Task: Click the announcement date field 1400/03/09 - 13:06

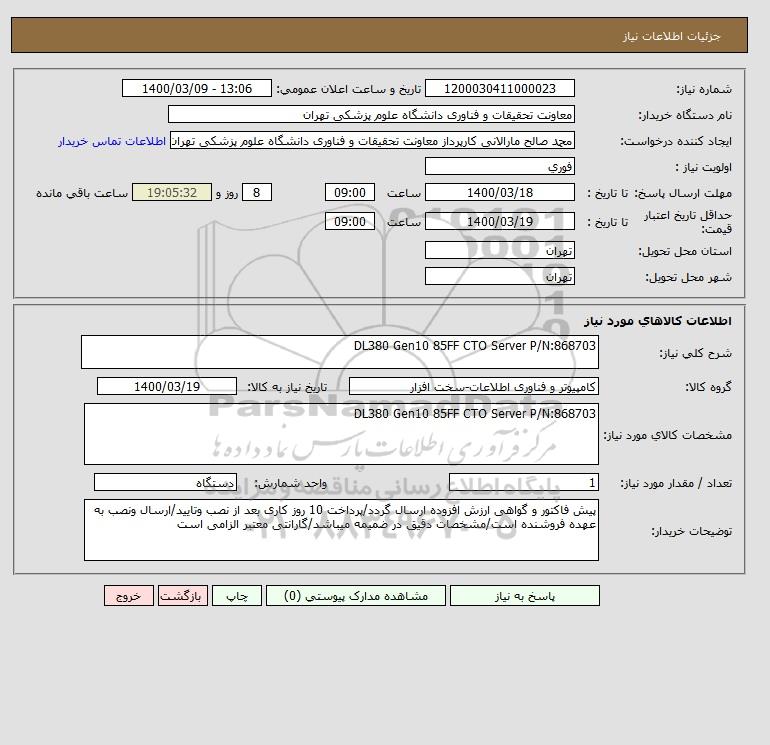Action: [196, 88]
